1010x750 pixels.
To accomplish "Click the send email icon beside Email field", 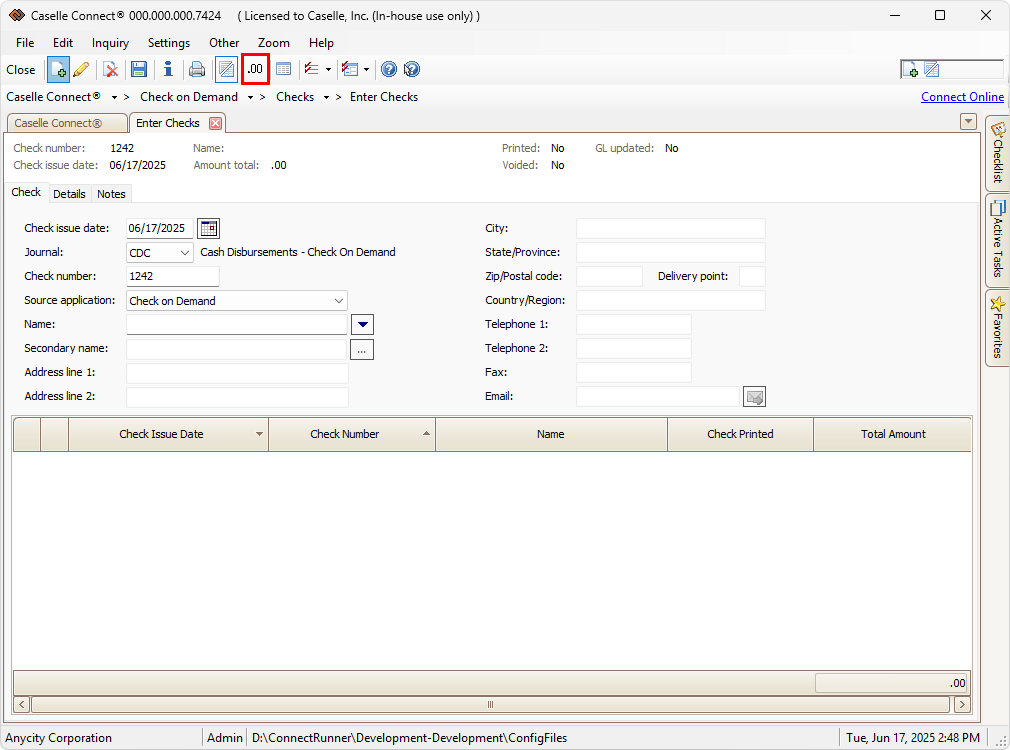I will [755, 397].
